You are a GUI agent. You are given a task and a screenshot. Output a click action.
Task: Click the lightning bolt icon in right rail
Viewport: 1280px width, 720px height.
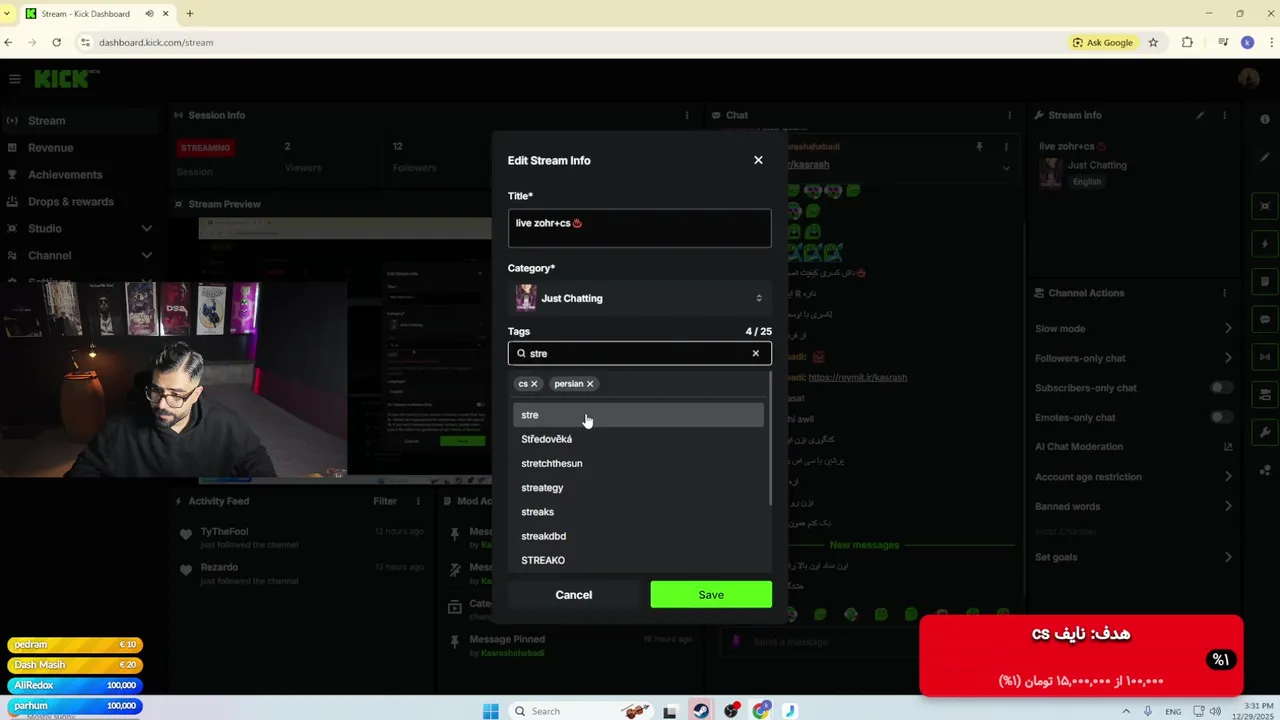point(1265,244)
